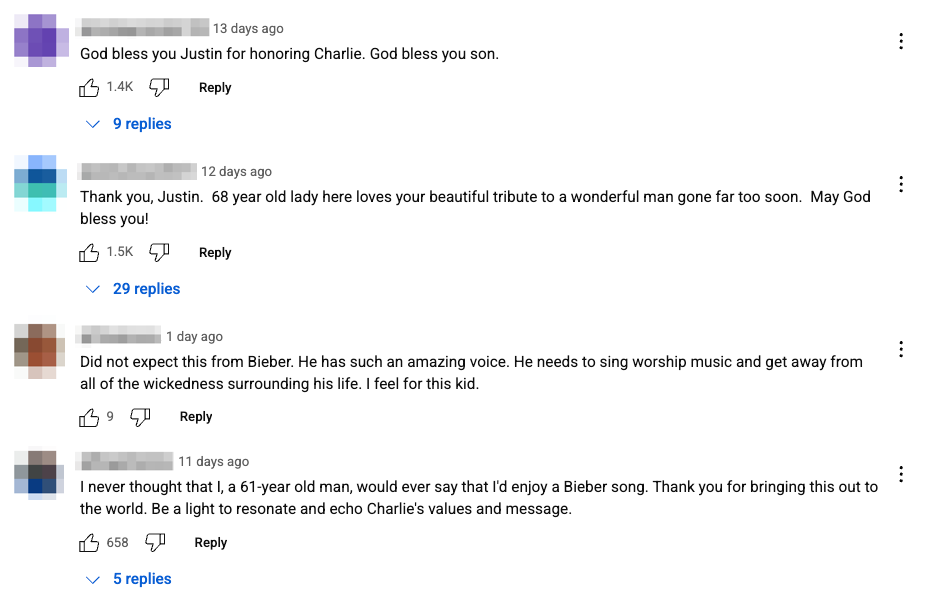Toggle like on the comment with 658 likes
This screenshot has width=926, height=606.
tap(89, 542)
